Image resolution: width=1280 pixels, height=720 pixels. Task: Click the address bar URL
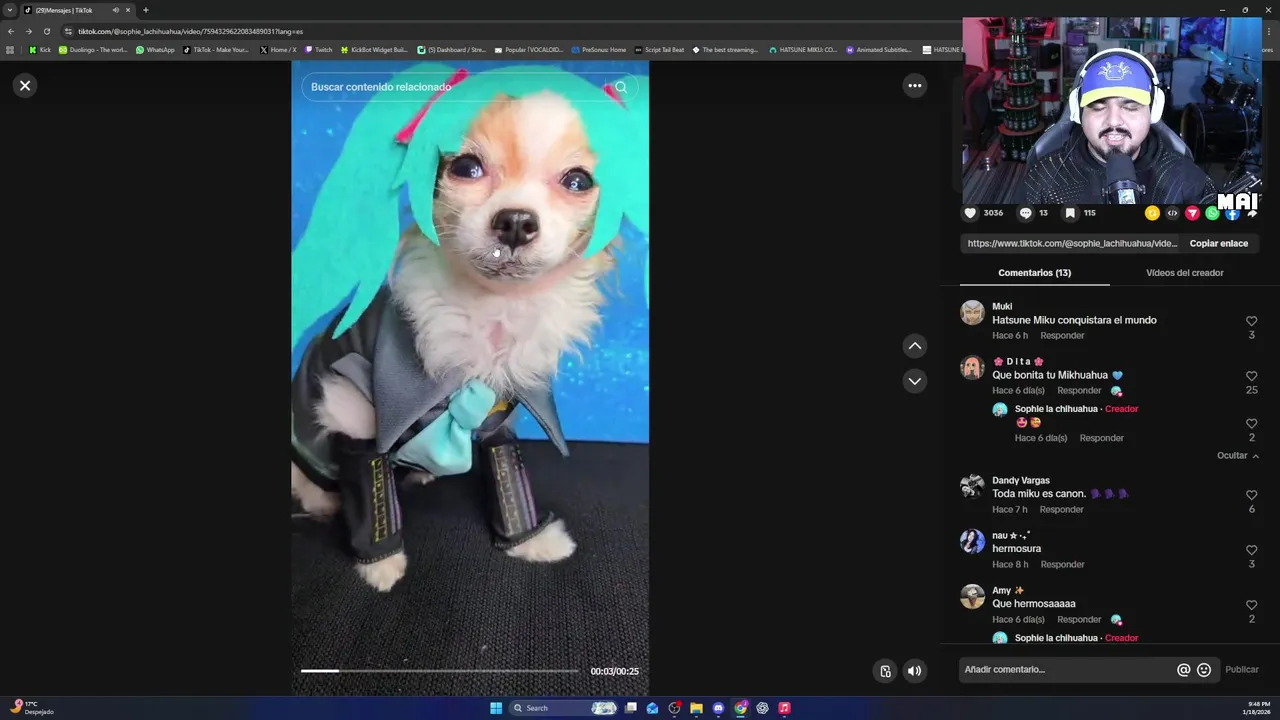coord(190,31)
